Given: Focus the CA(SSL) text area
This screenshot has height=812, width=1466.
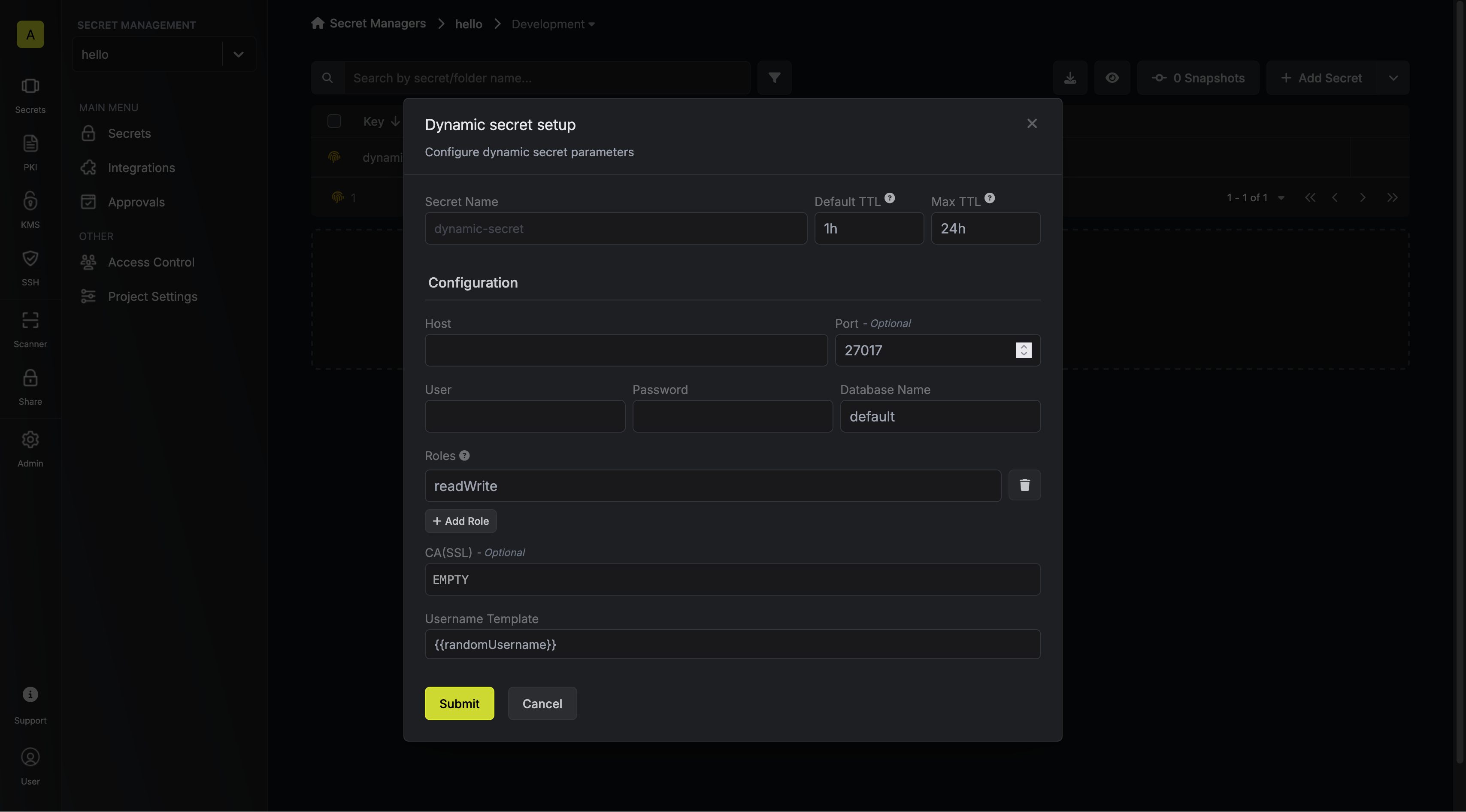Looking at the screenshot, I should click(733, 579).
